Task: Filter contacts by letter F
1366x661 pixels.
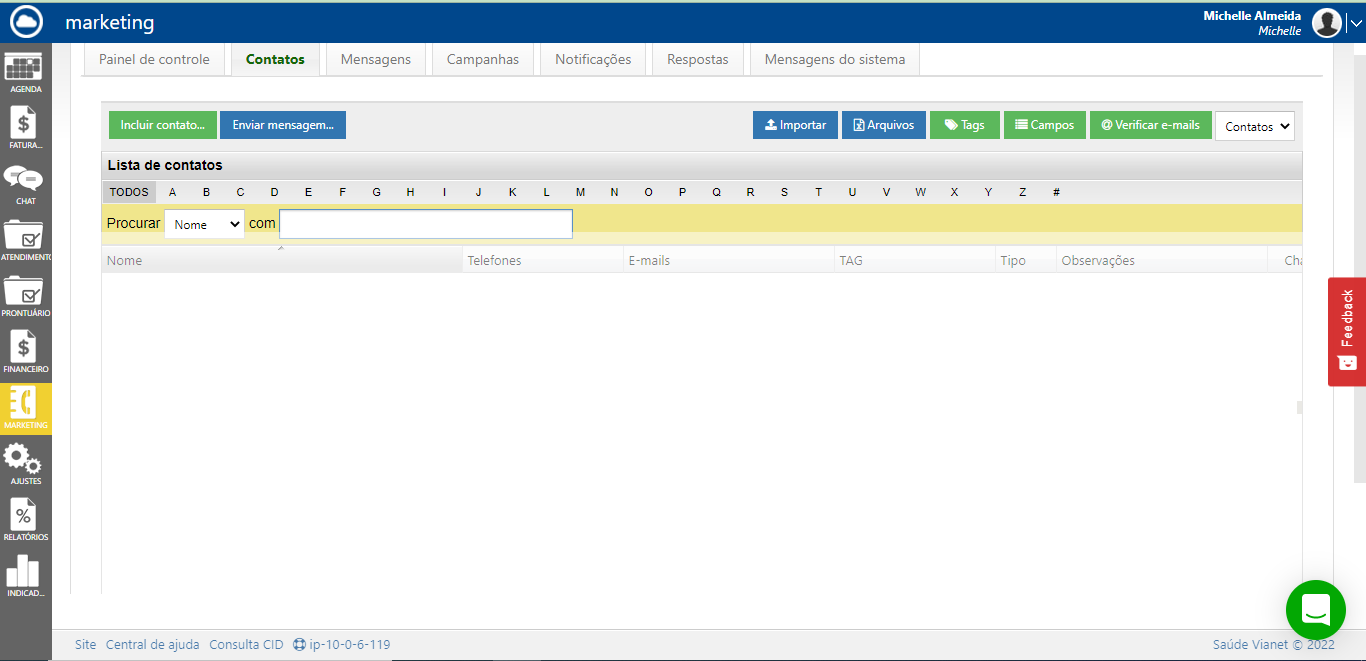Action: tap(343, 192)
